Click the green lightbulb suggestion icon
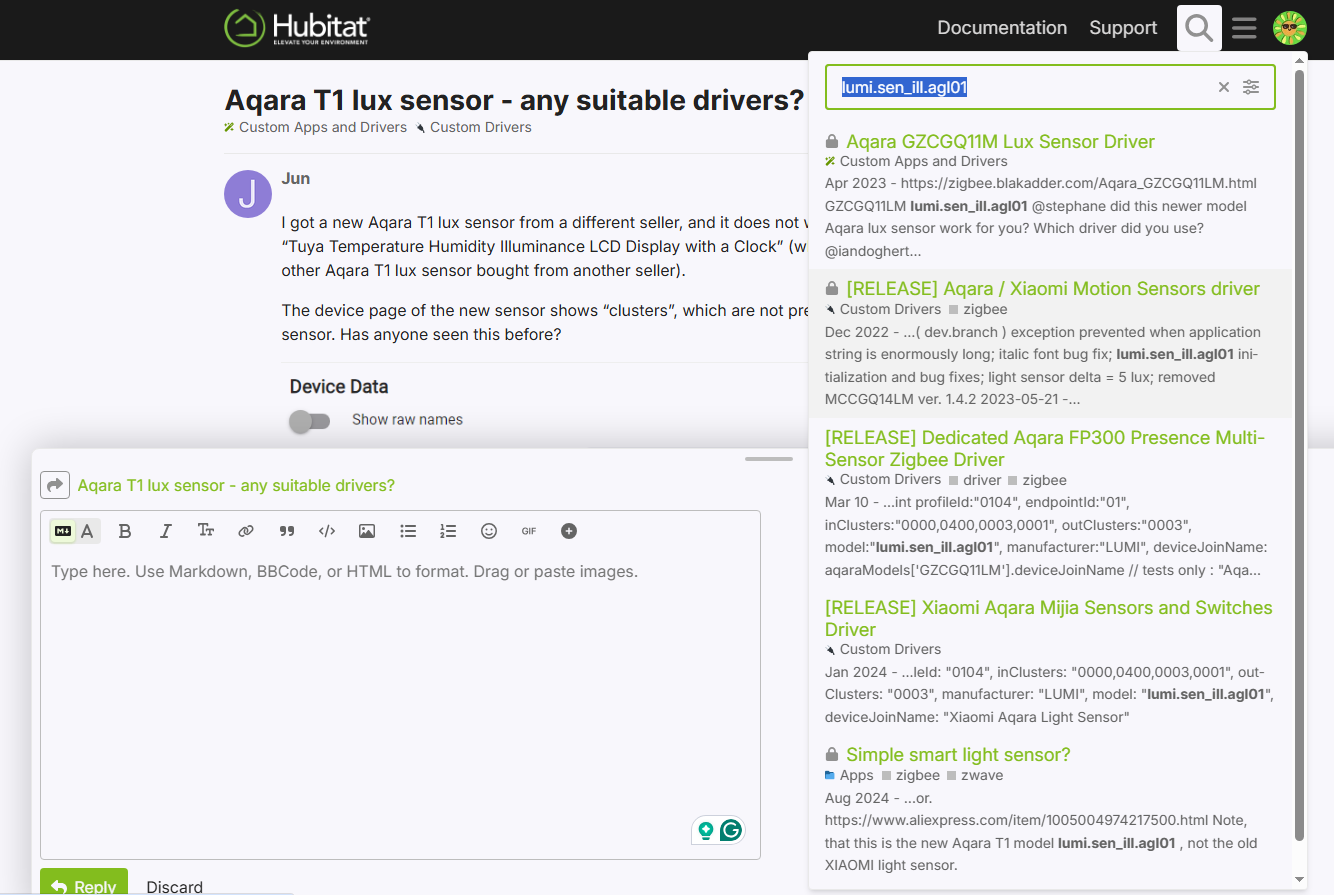 (706, 830)
